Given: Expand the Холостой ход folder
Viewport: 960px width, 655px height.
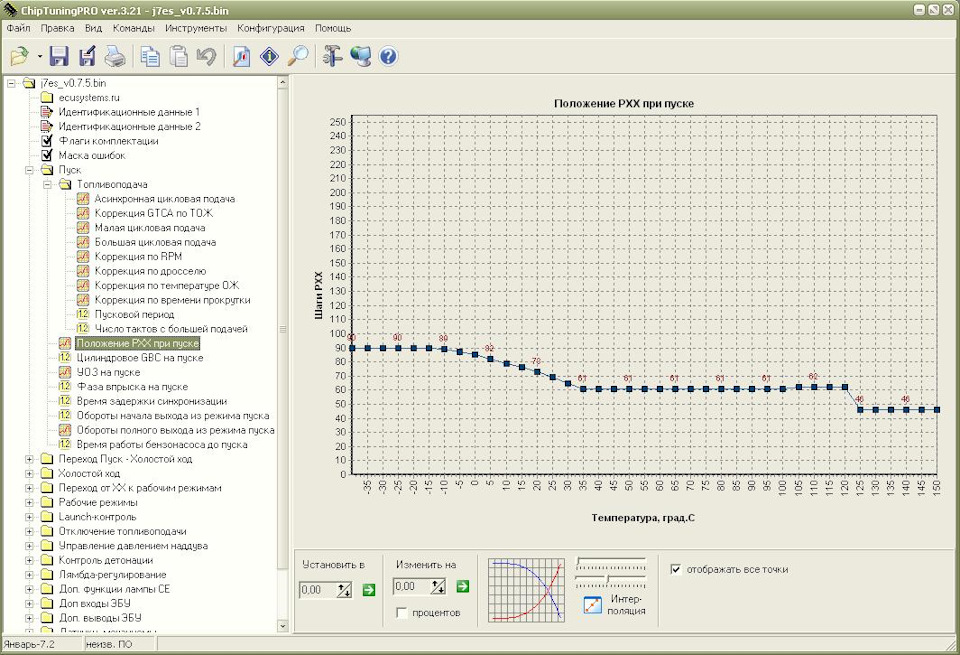Looking at the screenshot, I should tap(29, 473).
